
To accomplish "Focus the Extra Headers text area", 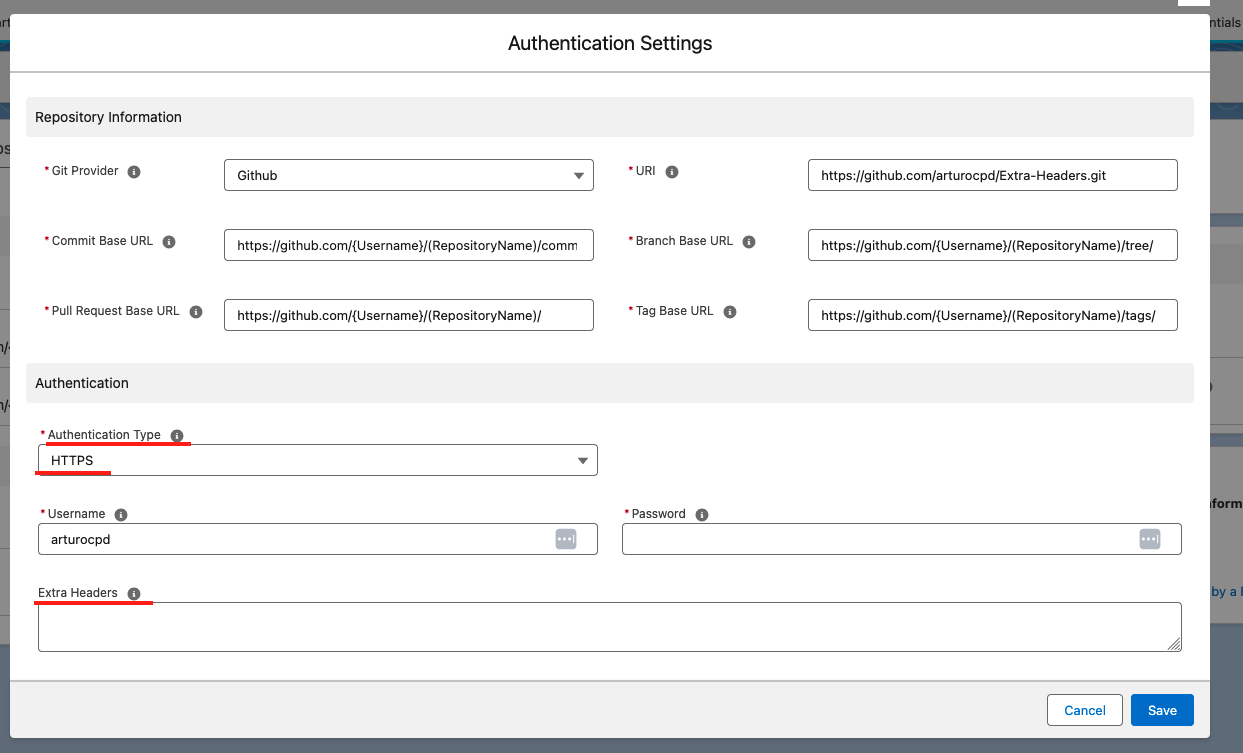I will click(609, 627).
